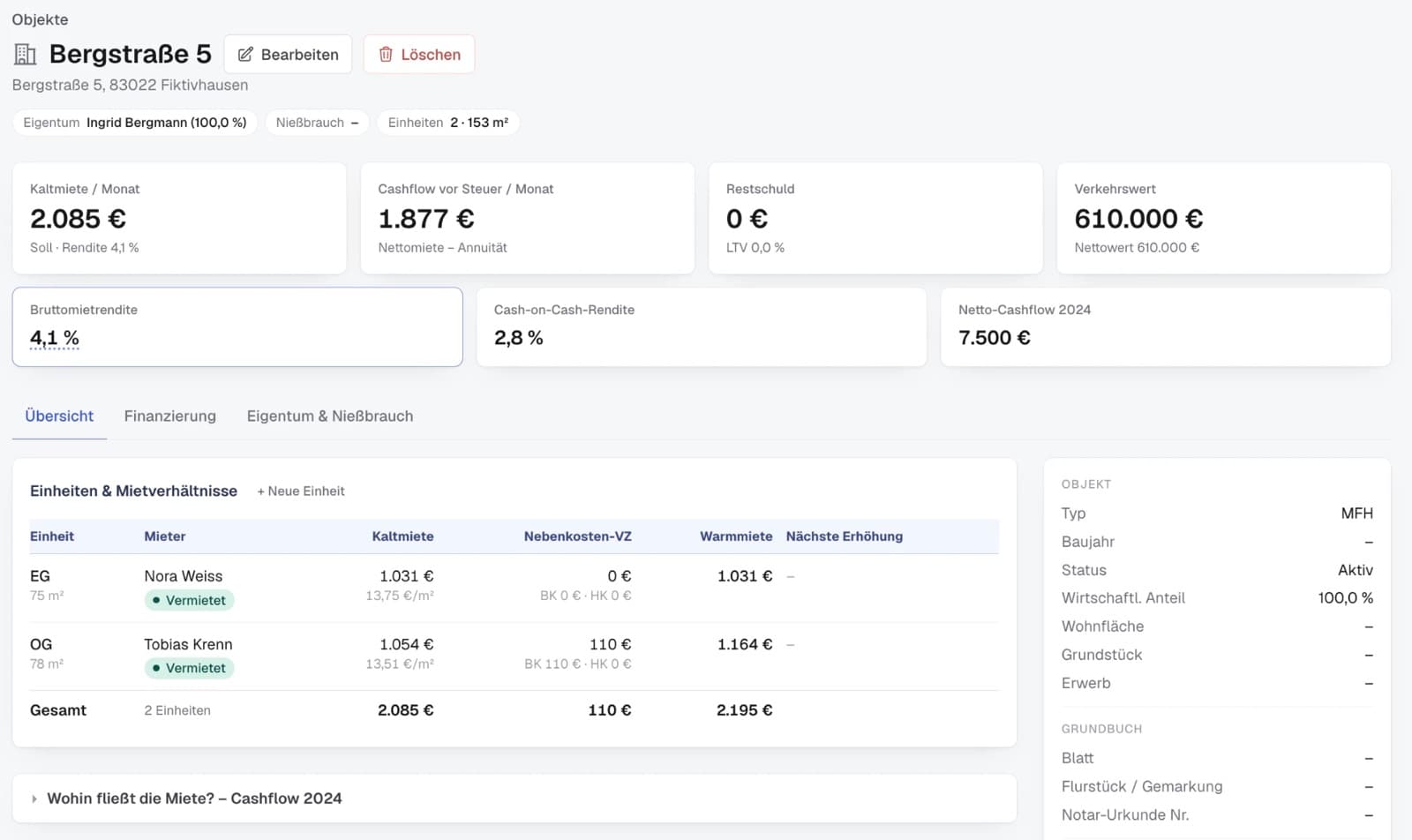Switch to the Finanzierung tab
This screenshot has height=840, width=1412.
[x=170, y=416]
